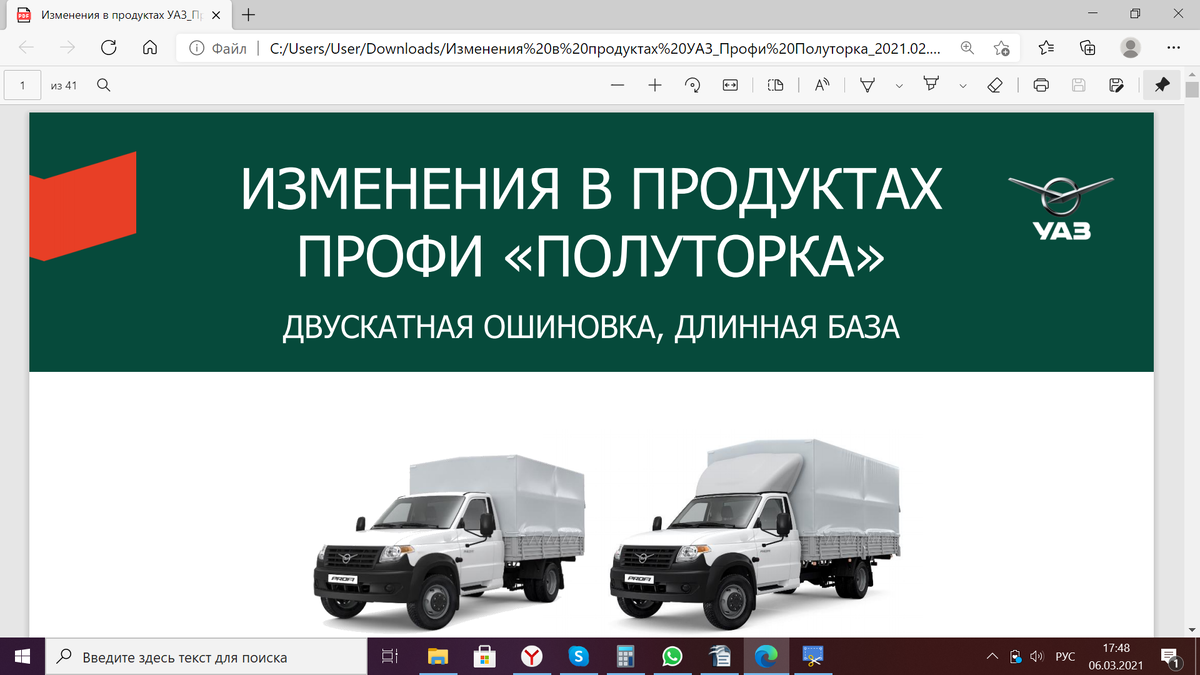Screen dimensions: 1200x675
Task: Open Edge Settings and more menu
Action: tap(1172, 47)
